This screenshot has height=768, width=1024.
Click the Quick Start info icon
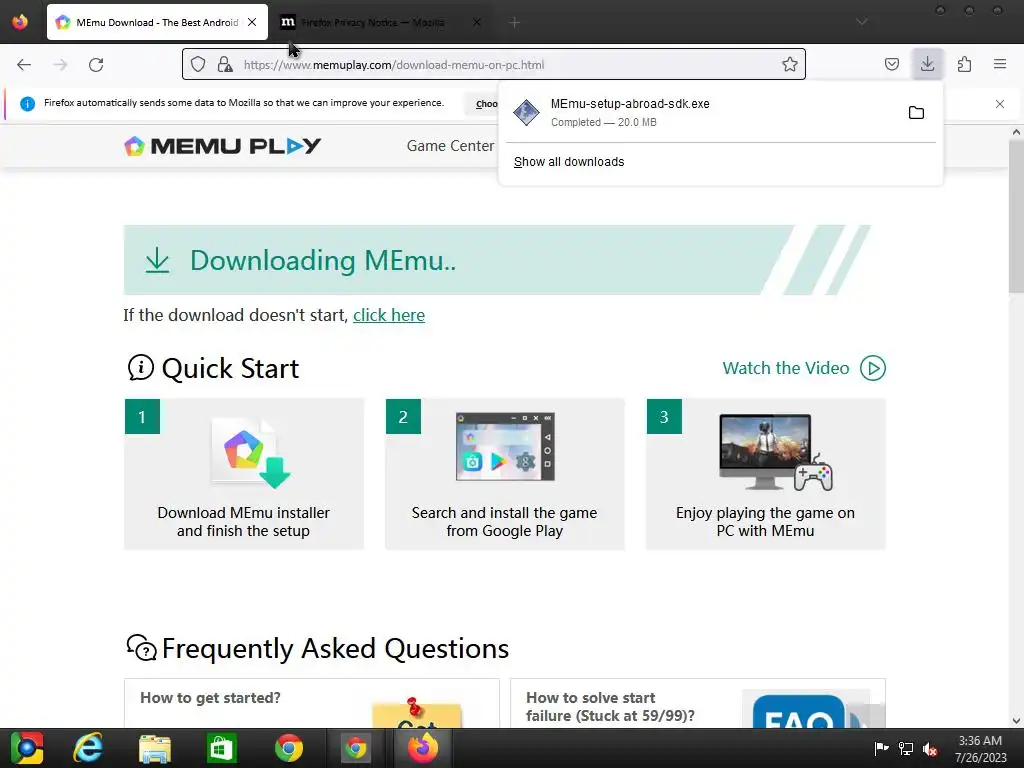tap(140, 368)
